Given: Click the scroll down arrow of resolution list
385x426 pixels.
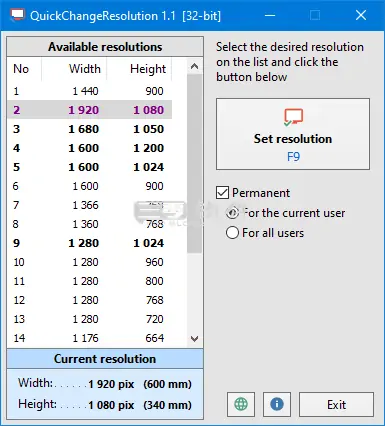Looking at the screenshot, I should pos(194,339).
